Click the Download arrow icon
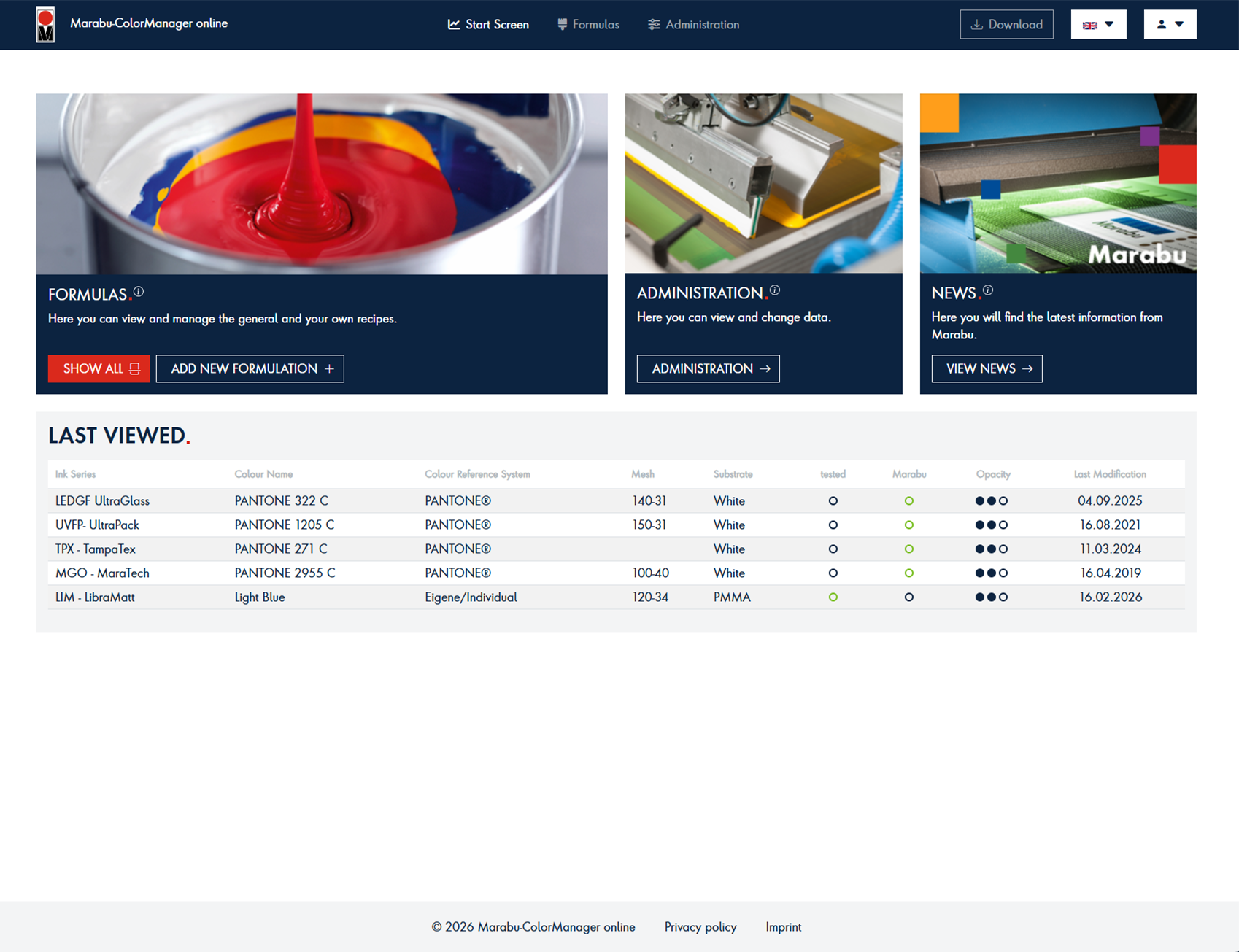This screenshot has width=1239, height=952. [976, 24]
